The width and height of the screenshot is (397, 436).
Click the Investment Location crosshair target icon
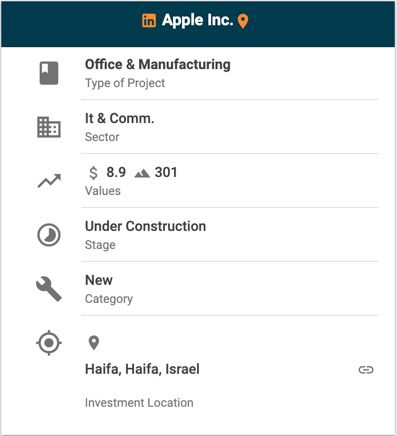(x=49, y=343)
